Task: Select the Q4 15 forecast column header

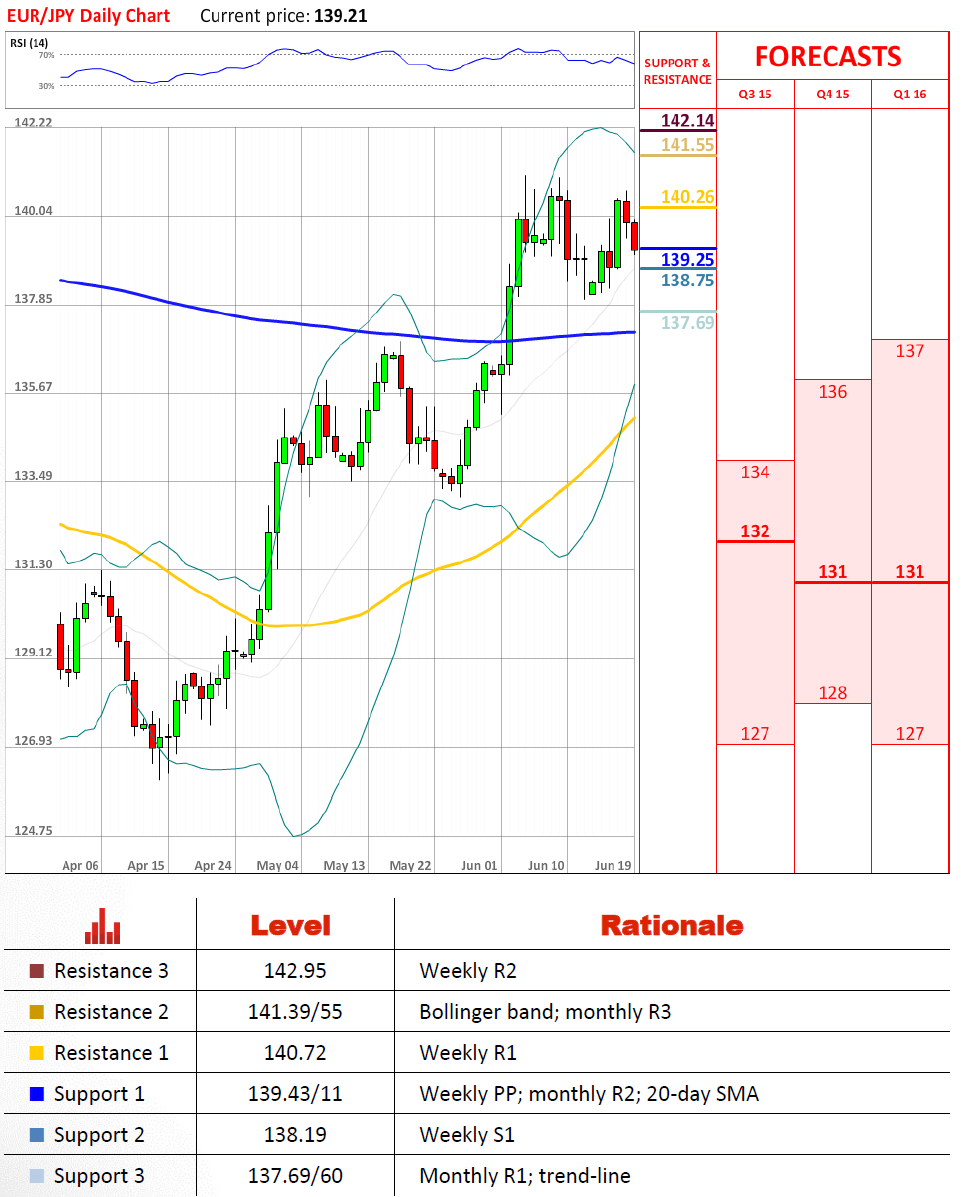Action: [832, 94]
